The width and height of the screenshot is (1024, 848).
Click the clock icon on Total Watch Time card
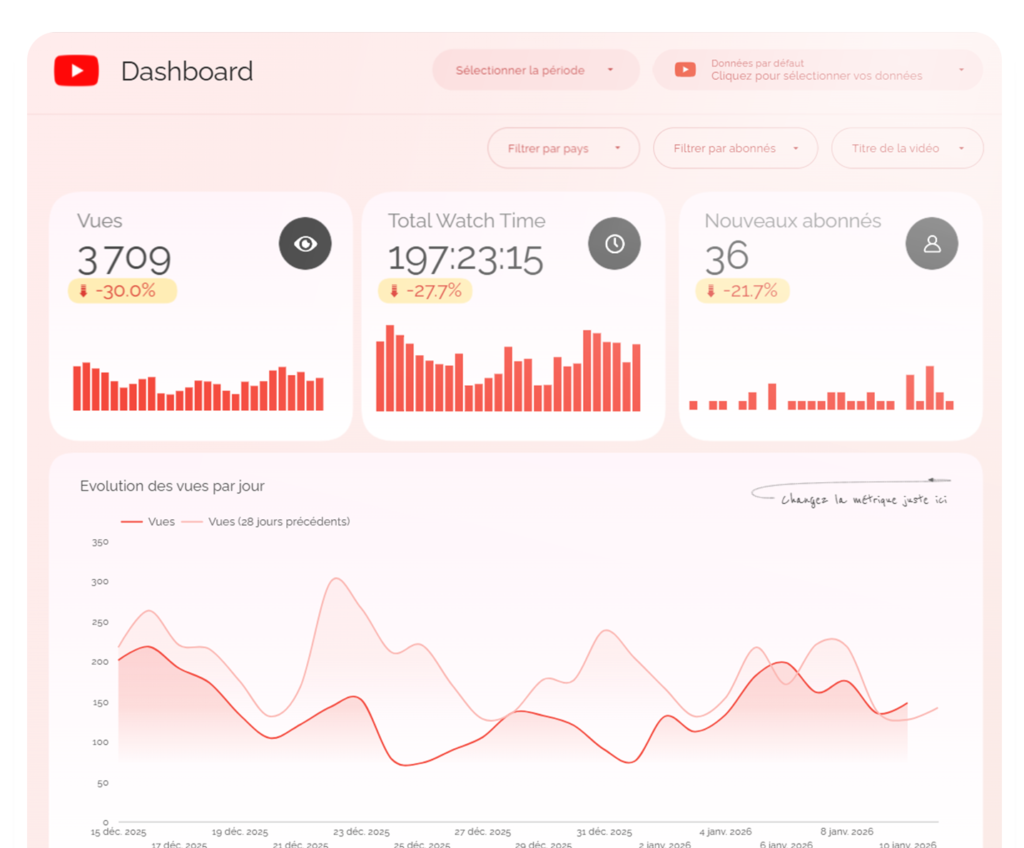coord(614,242)
